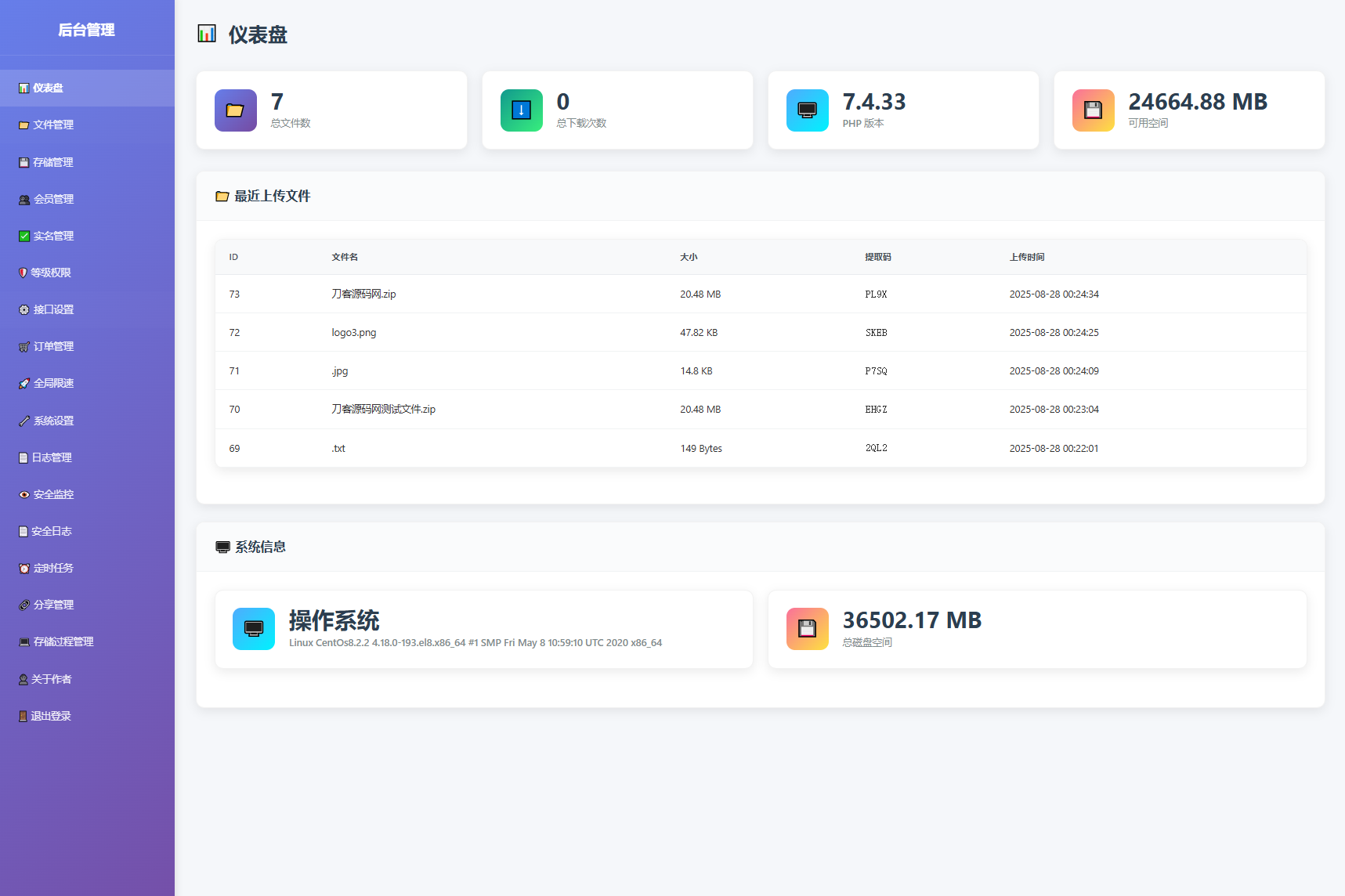Screen dimensions: 1345x896
Task: Select the 定时任务 clock icon
Action: [x=23, y=567]
